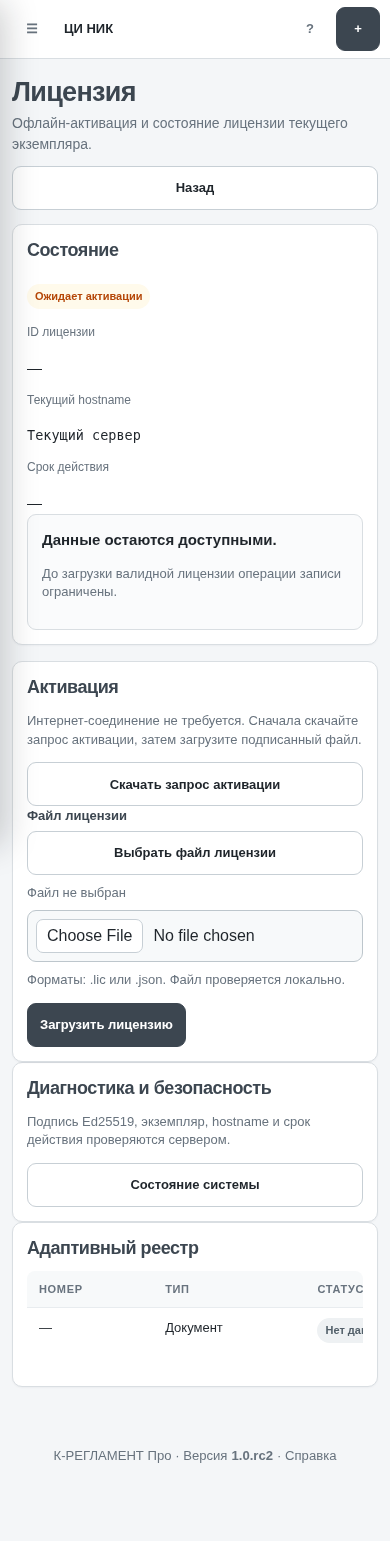Screen dimensions: 390x1541
Task: Open the native Choose File picker
Action: (x=90, y=936)
